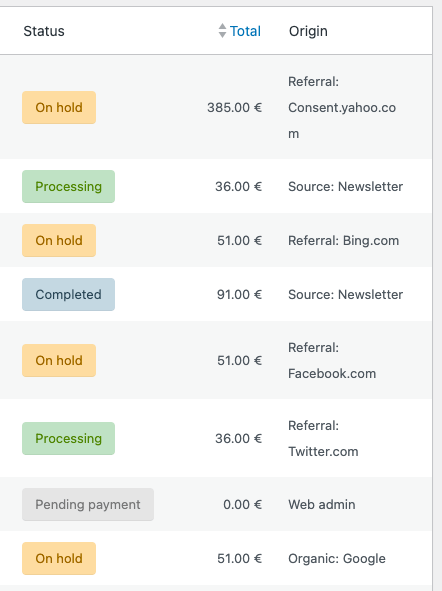The height and width of the screenshot is (591, 442).
Task: Click On hold badge in Facebook.com row
Action: [59, 360]
